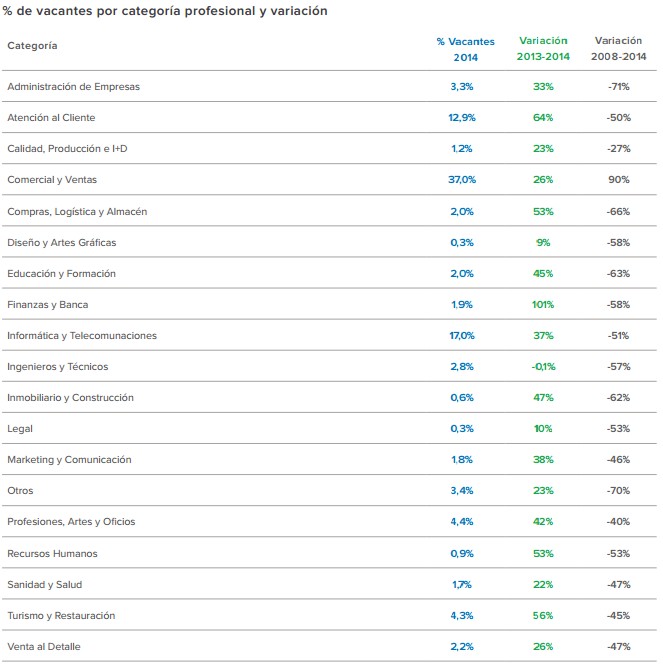Click the Inmobiliario y Construcción row label

click(70, 398)
